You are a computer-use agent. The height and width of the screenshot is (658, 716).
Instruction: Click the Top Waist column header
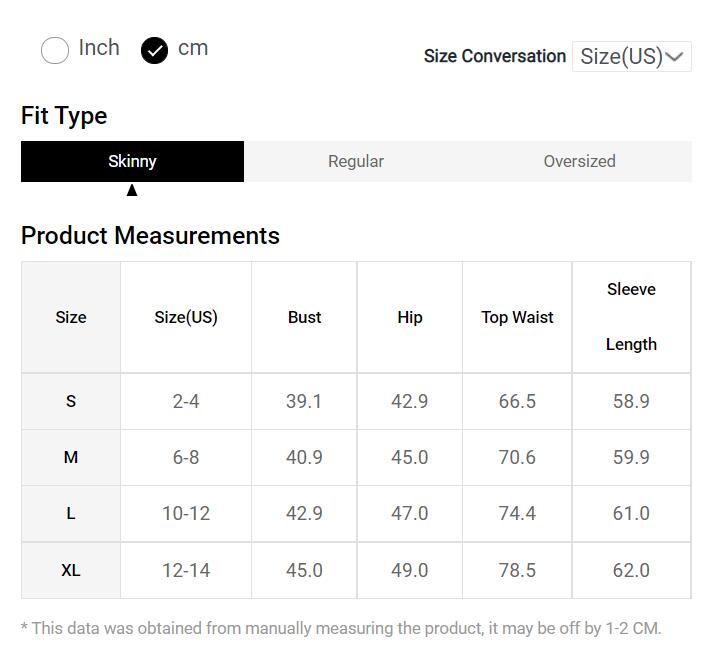517,317
